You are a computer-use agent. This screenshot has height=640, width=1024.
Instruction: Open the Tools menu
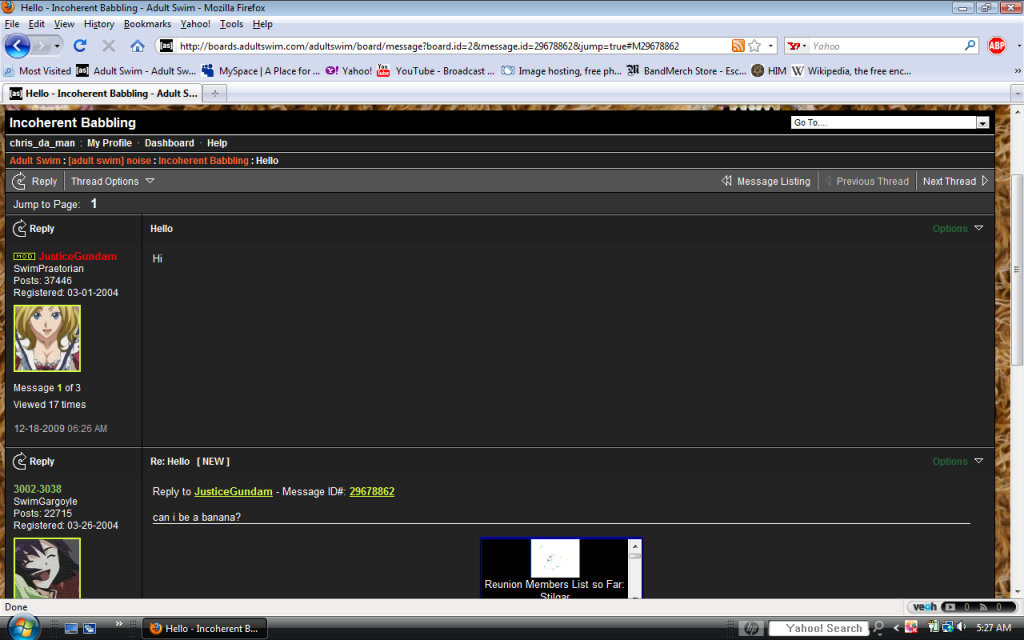(231, 24)
